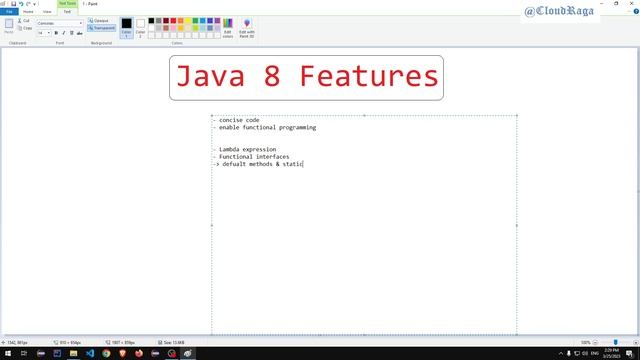
Task: Click the ENG language indicator
Action: coord(595,353)
